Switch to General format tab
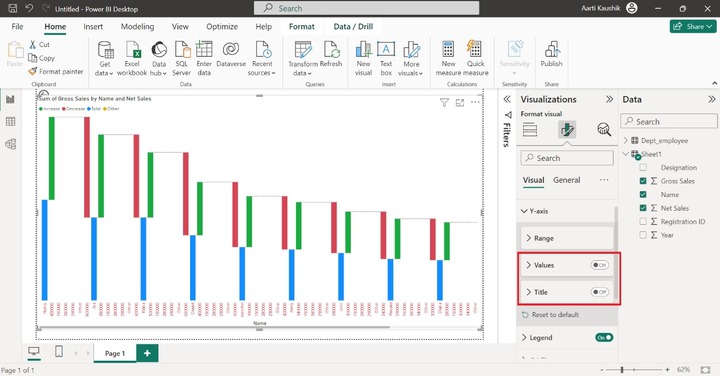 coord(567,180)
